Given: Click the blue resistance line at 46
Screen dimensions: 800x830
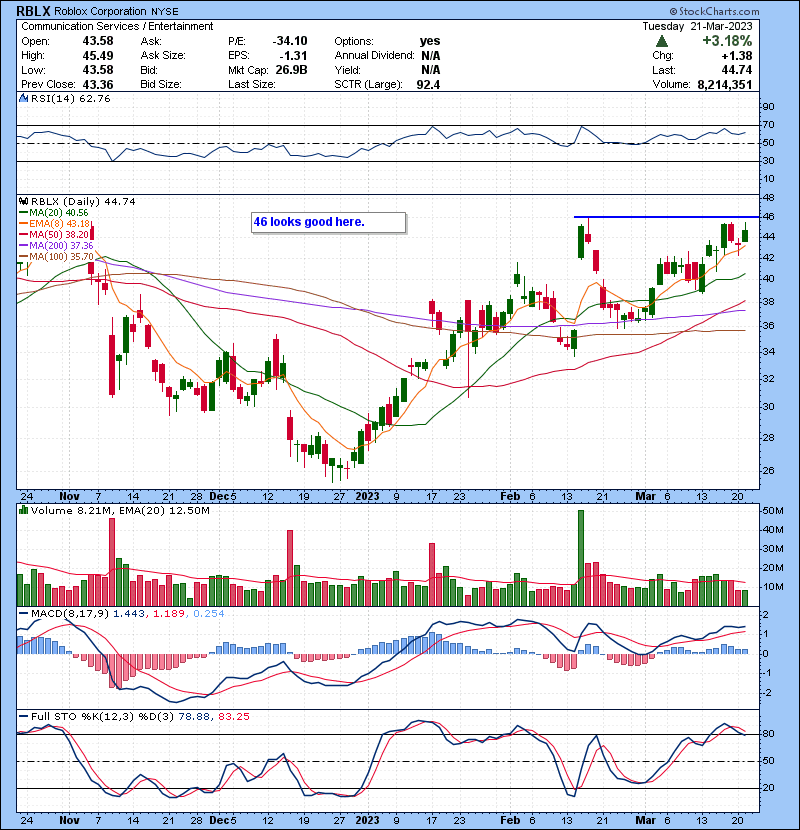Looking at the screenshot, I should tap(667, 217).
